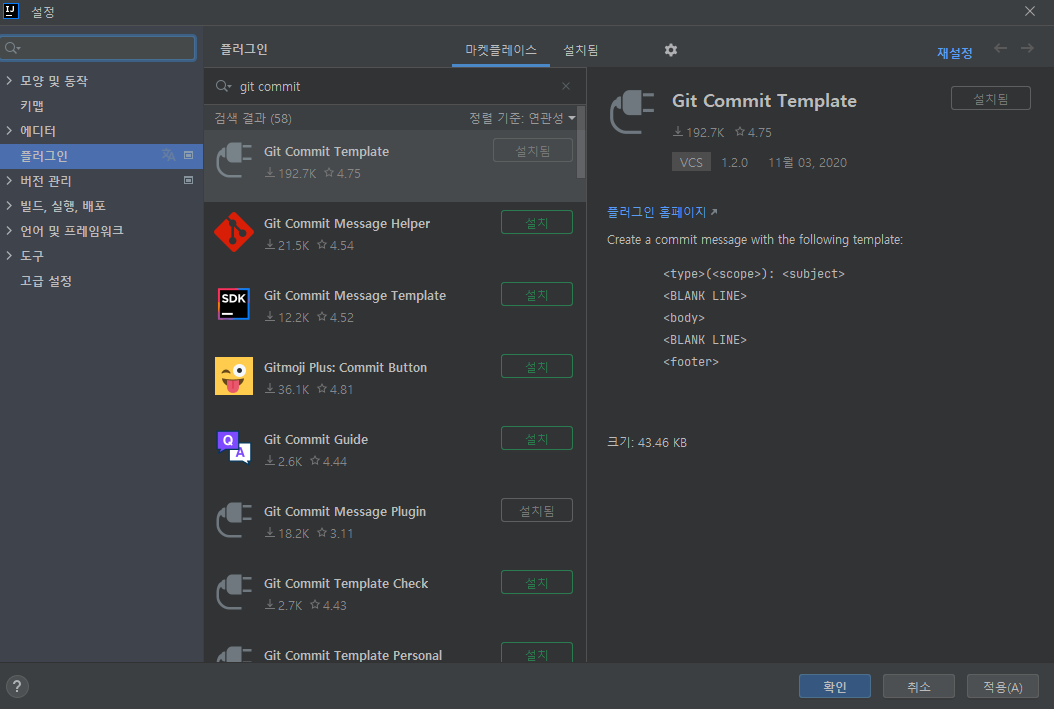Click the Gitmoji Plus emoji icon
Image resolution: width=1054 pixels, height=709 pixels.
233,376
